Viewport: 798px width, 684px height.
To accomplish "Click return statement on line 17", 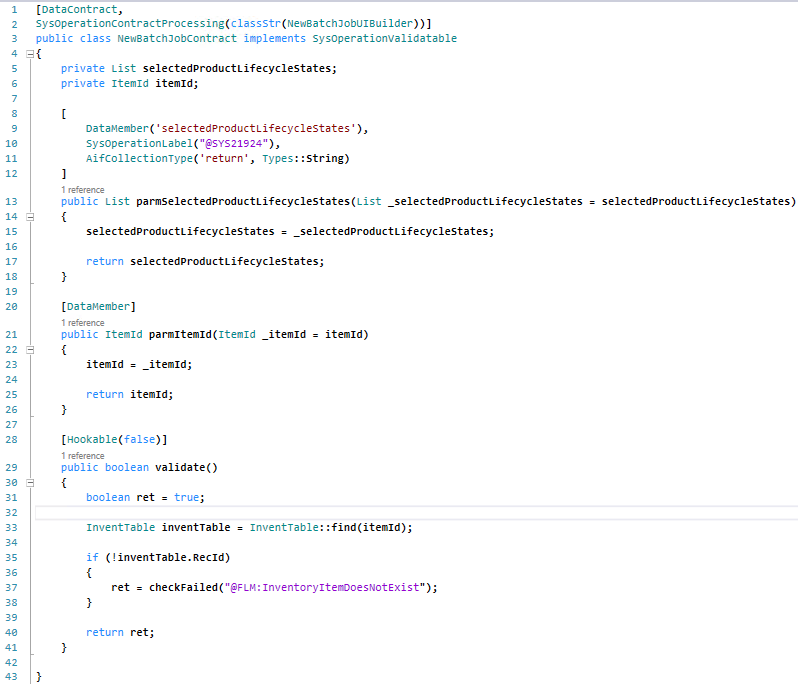I will (205, 262).
